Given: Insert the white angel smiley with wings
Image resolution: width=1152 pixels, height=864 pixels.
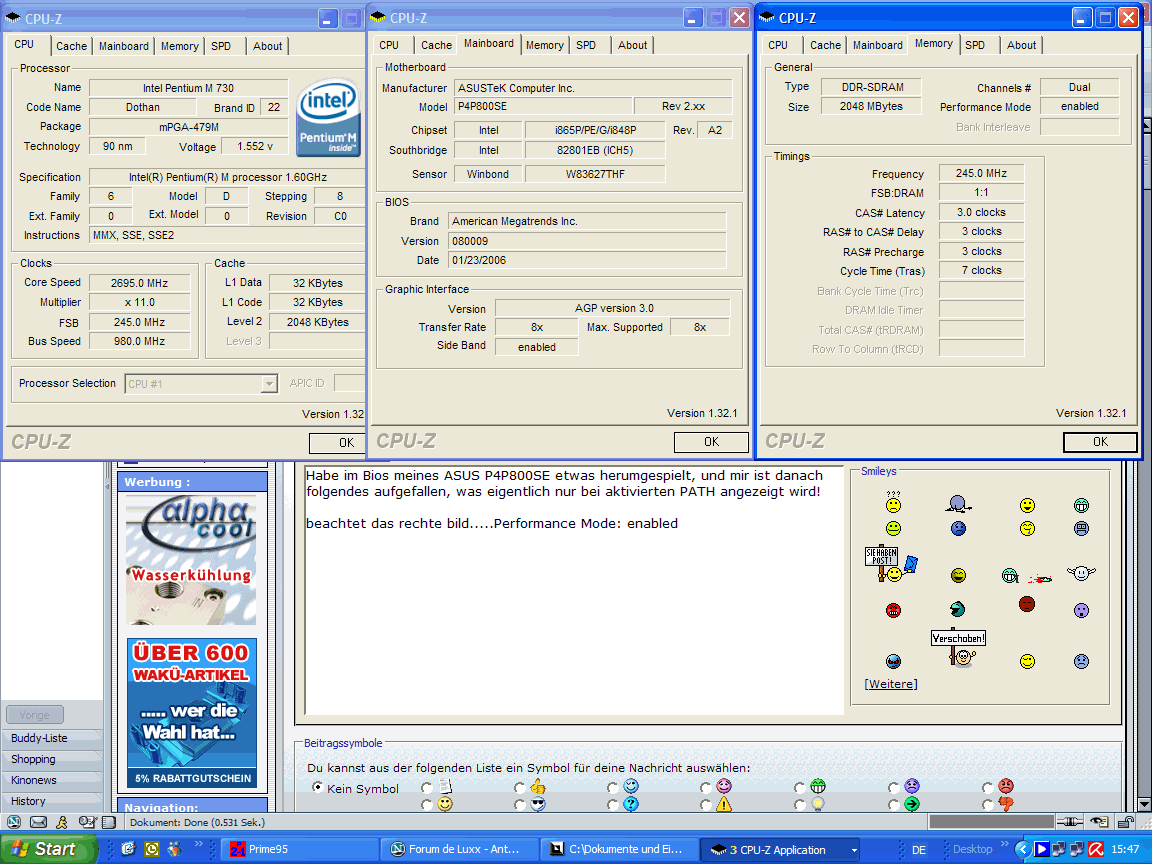Looking at the screenshot, I should tap(1081, 572).
